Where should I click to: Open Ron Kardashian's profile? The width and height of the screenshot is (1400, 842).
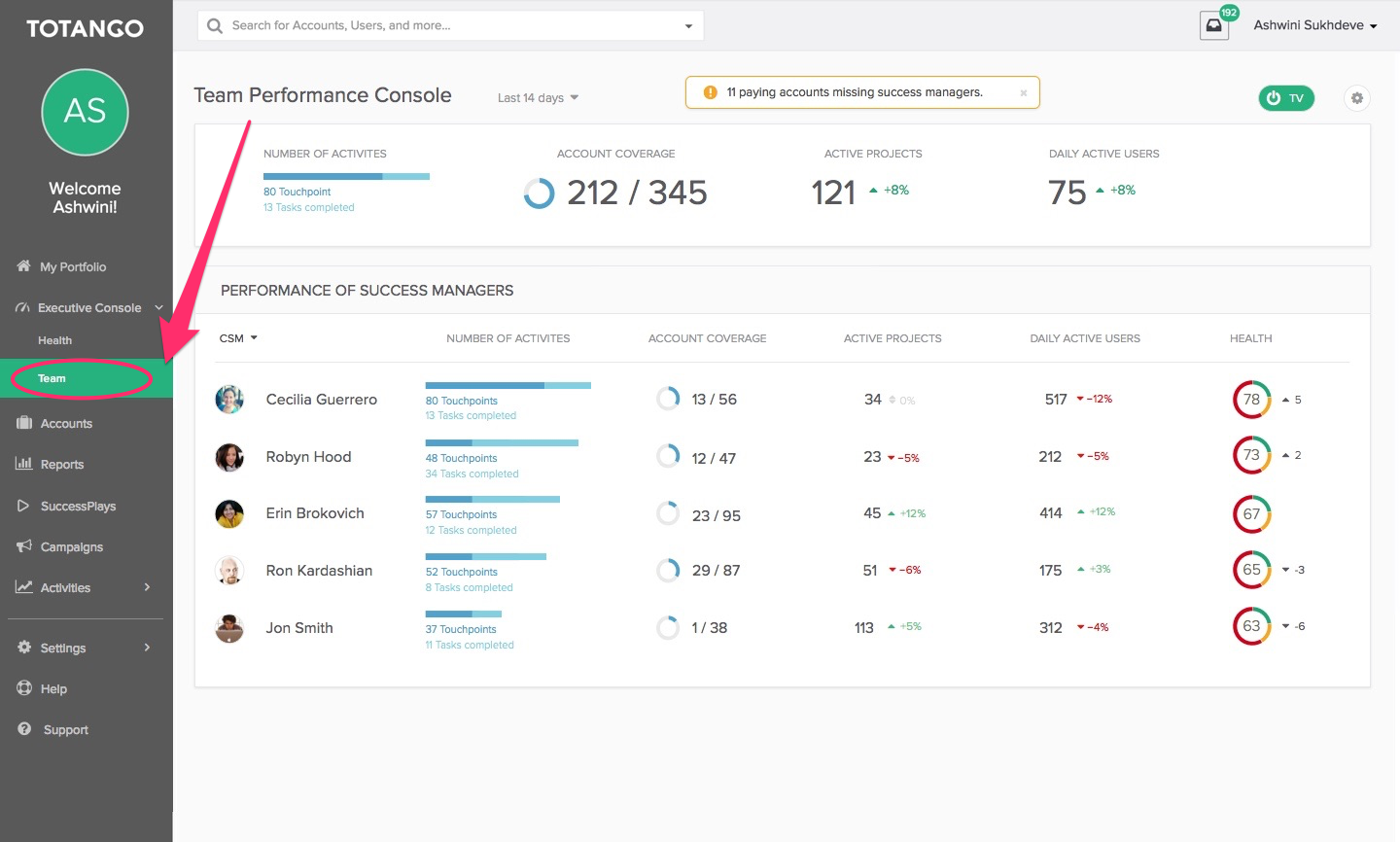(x=319, y=571)
